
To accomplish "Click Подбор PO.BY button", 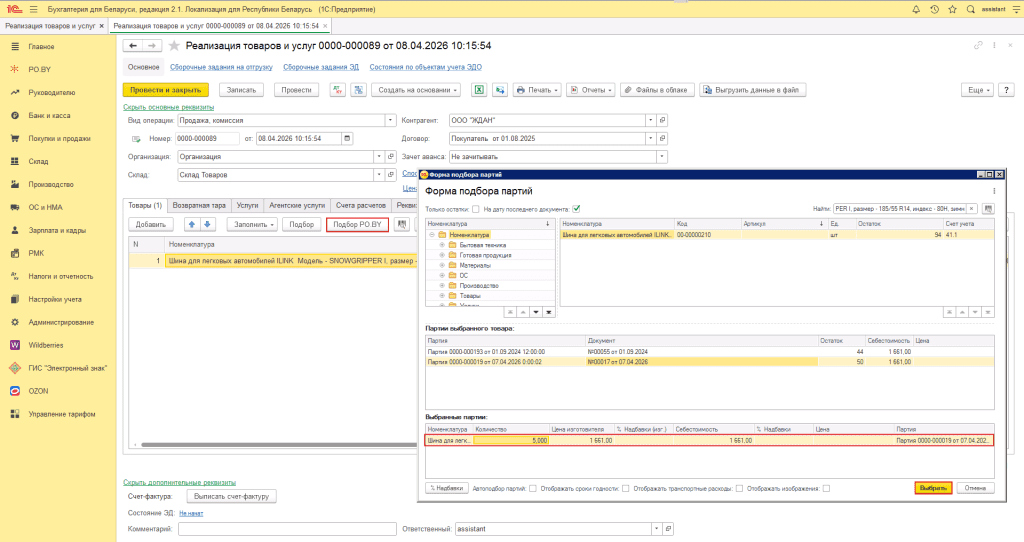I will click(357, 225).
